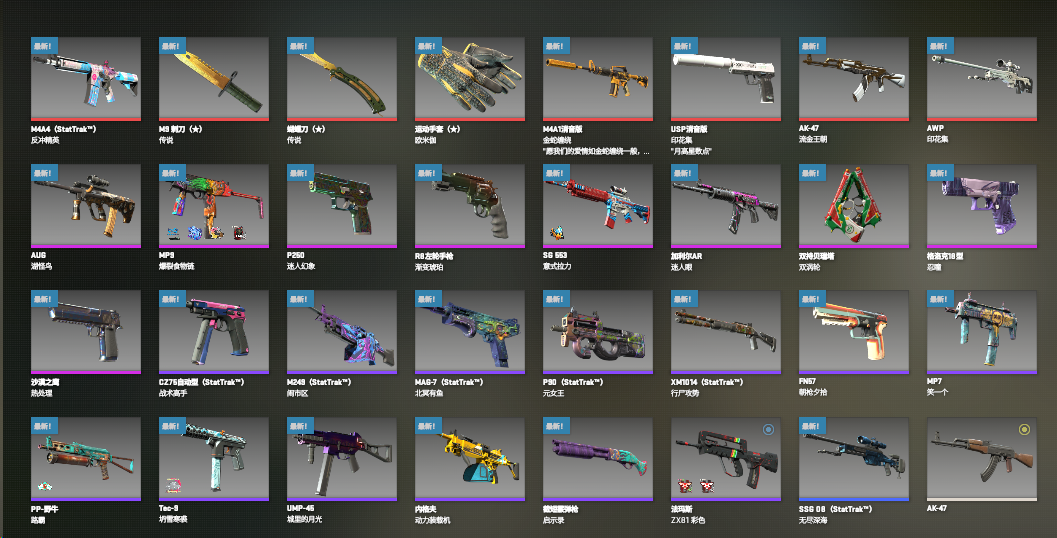Viewport: 1057px width, 538px height.
Task: Click the 最新! badge on the AWP item
Action: 940,46
